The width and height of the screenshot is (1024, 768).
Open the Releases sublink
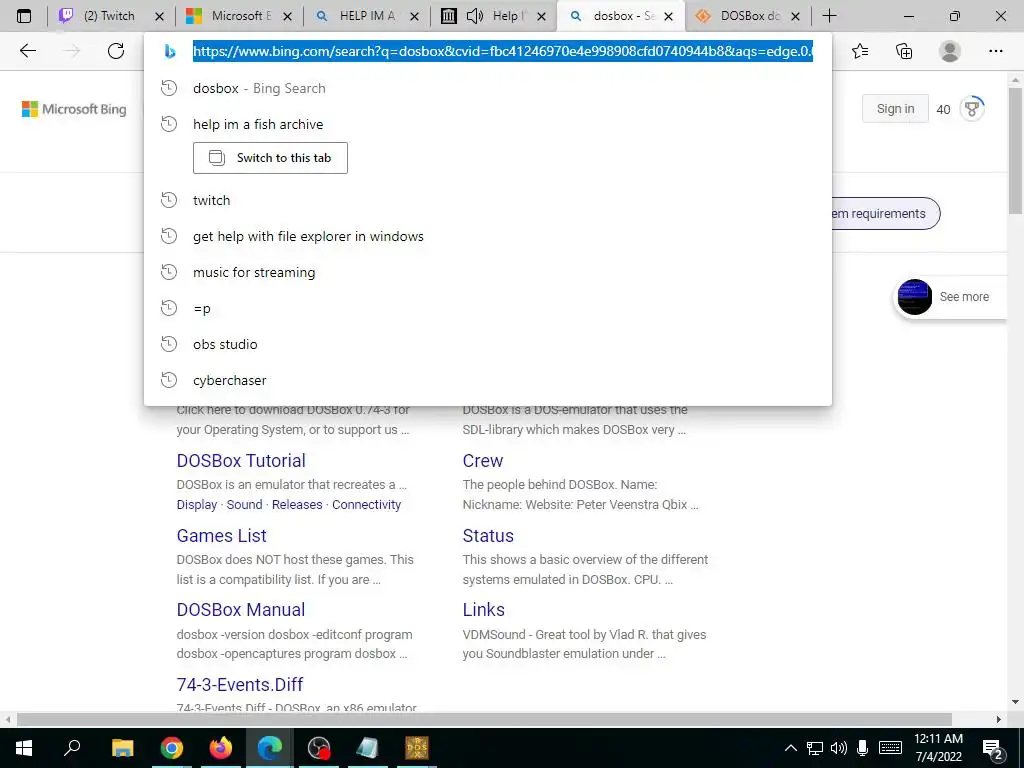(297, 505)
